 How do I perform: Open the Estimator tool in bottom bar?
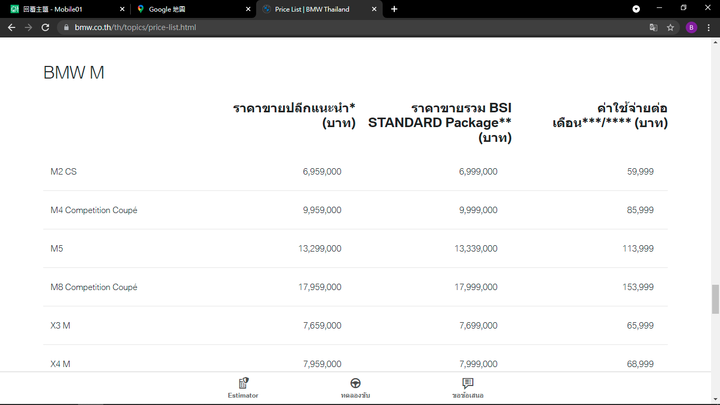pyautogui.click(x=243, y=388)
